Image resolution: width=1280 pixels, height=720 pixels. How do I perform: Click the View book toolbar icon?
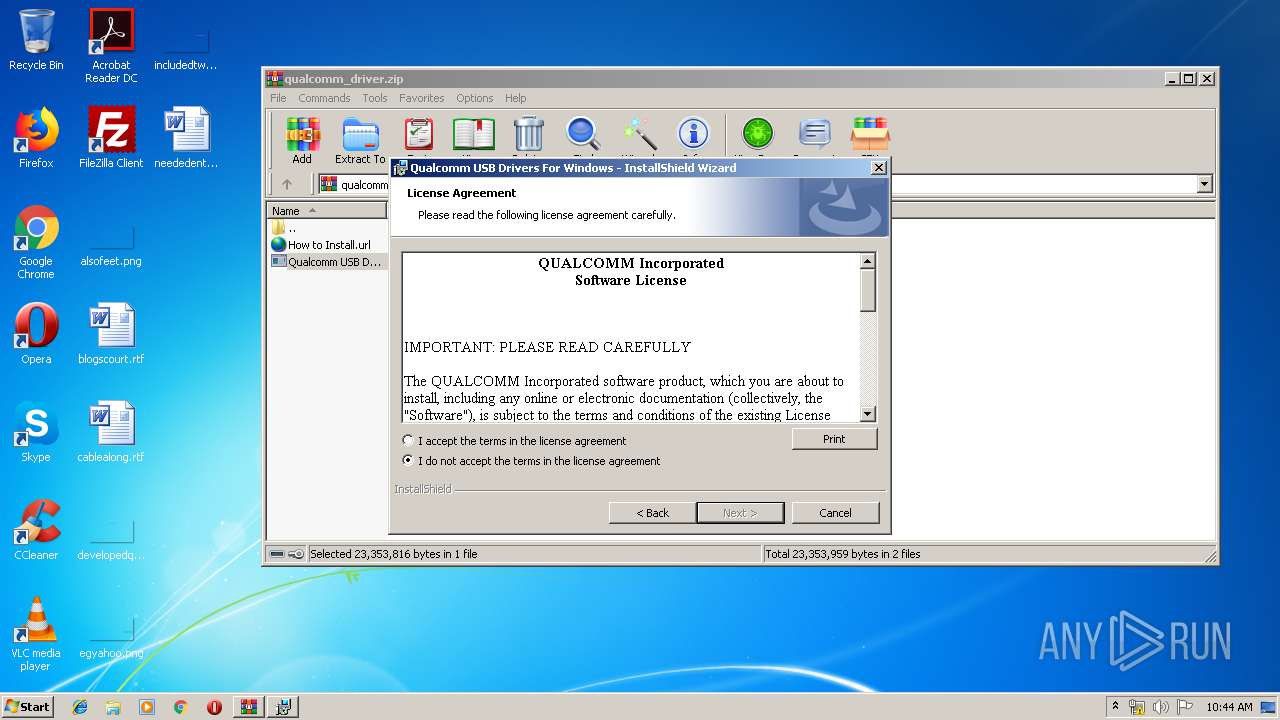pyautogui.click(x=473, y=136)
